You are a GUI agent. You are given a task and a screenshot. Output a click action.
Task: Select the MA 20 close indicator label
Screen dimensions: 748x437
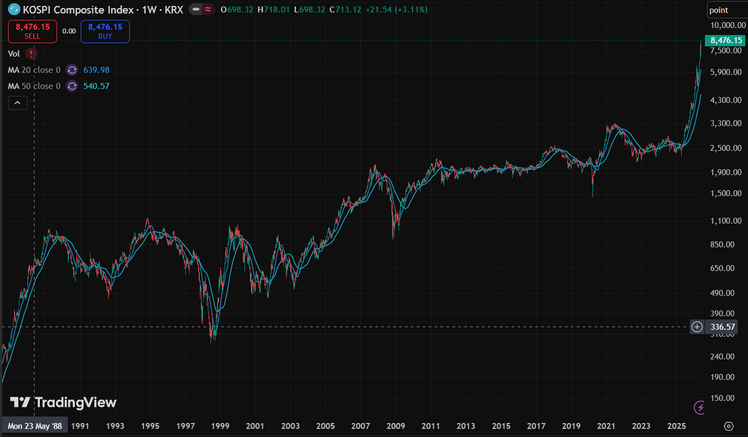[x=34, y=70]
